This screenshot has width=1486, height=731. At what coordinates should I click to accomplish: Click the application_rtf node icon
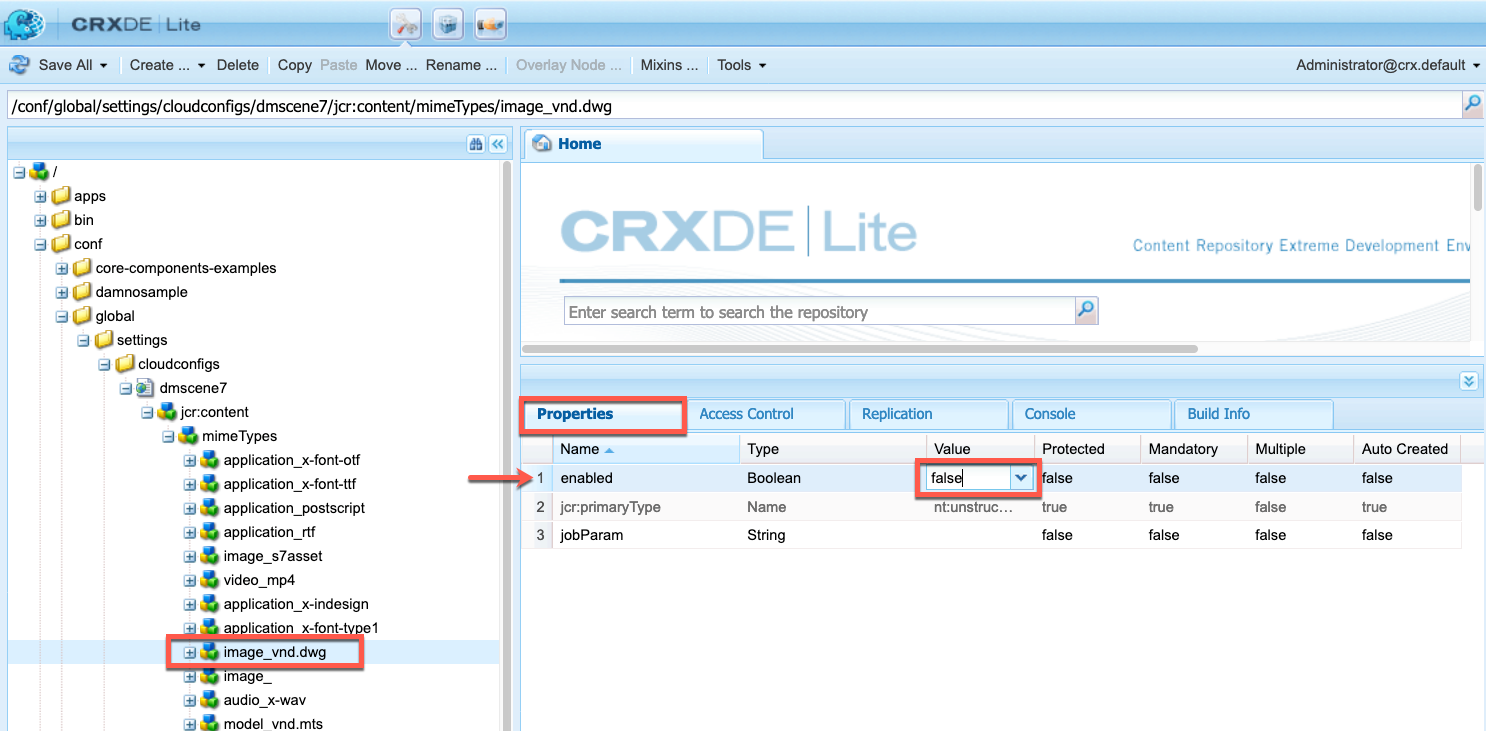[209, 532]
